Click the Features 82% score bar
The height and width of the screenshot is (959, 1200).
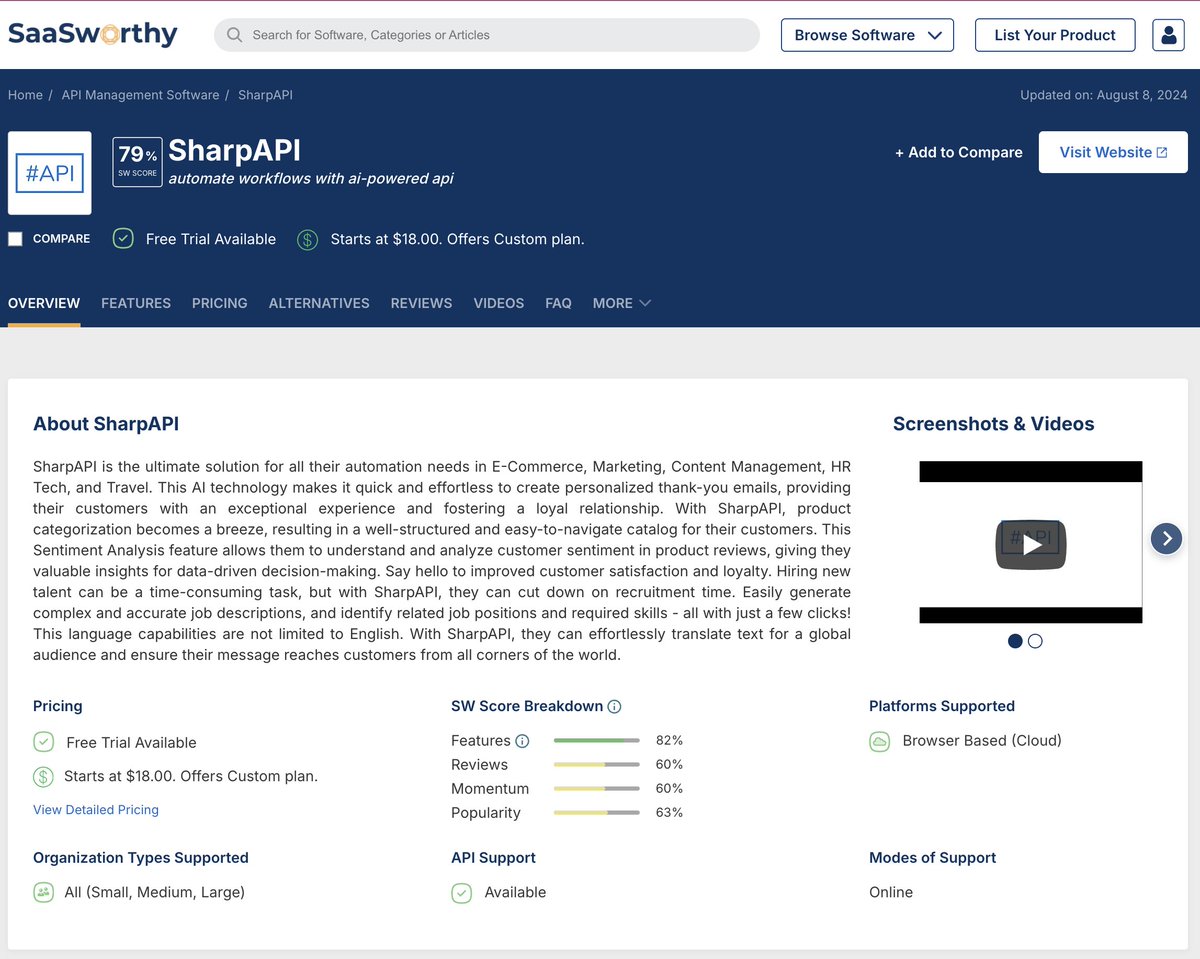[596, 741]
